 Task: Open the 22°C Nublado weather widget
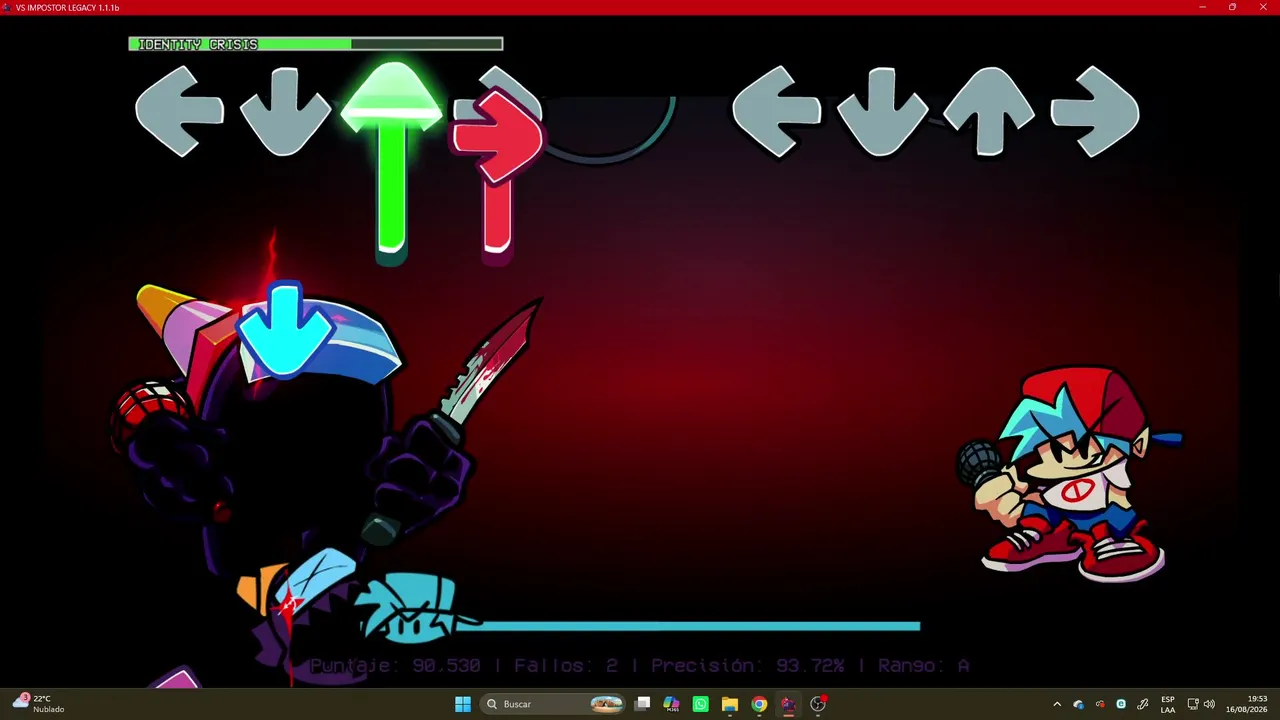[40, 704]
